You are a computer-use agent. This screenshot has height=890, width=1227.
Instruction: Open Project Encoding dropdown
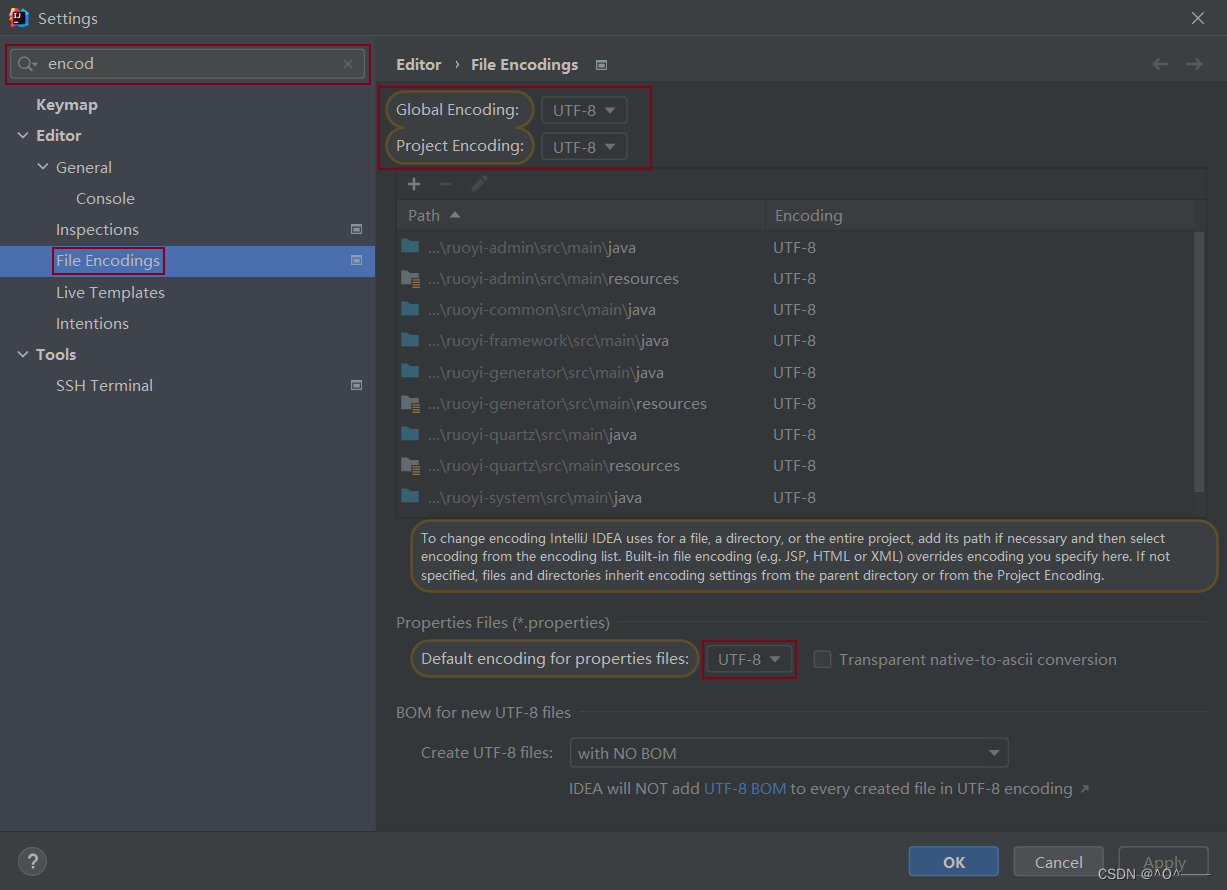pyautogui.click(x=584, y=146)
